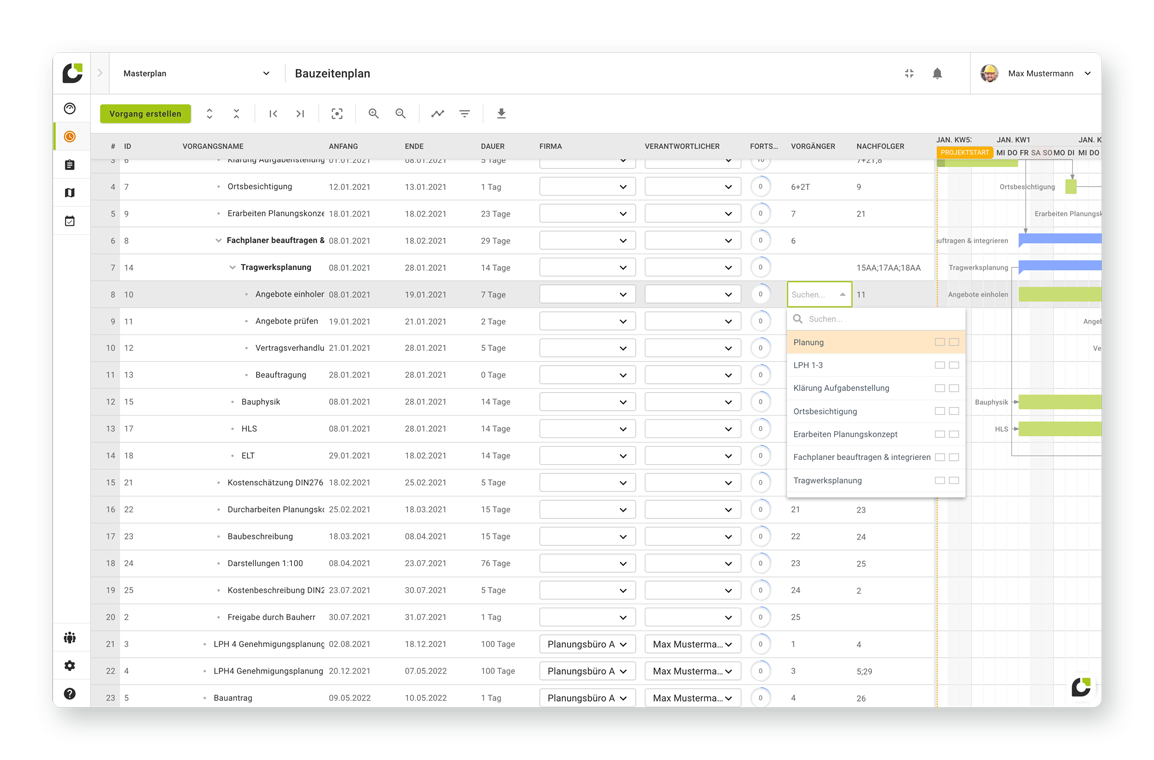Click the Vorgang erstellen button
Screen dimensions: 1154x760
click(145, 114)
